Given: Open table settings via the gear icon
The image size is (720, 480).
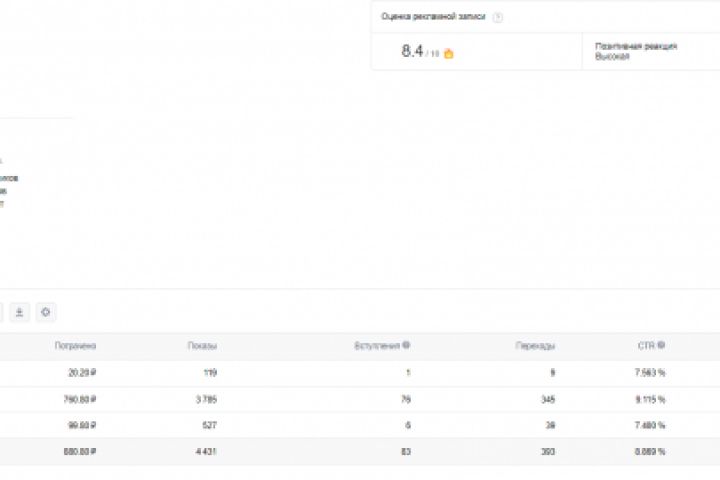Looking at the screenshot, I should click(46, 312).
